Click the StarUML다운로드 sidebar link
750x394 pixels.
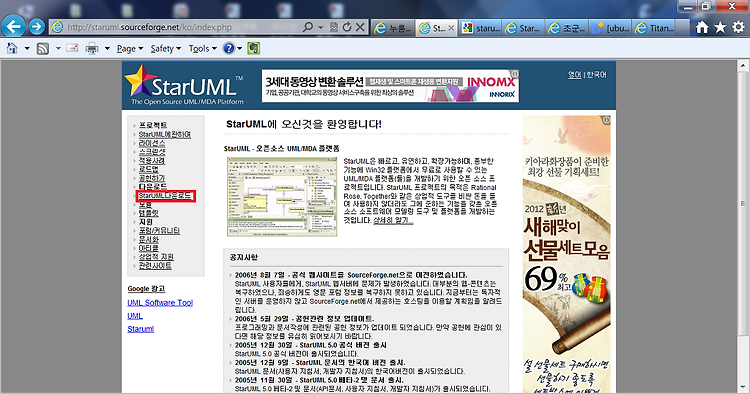coord(165,196)
